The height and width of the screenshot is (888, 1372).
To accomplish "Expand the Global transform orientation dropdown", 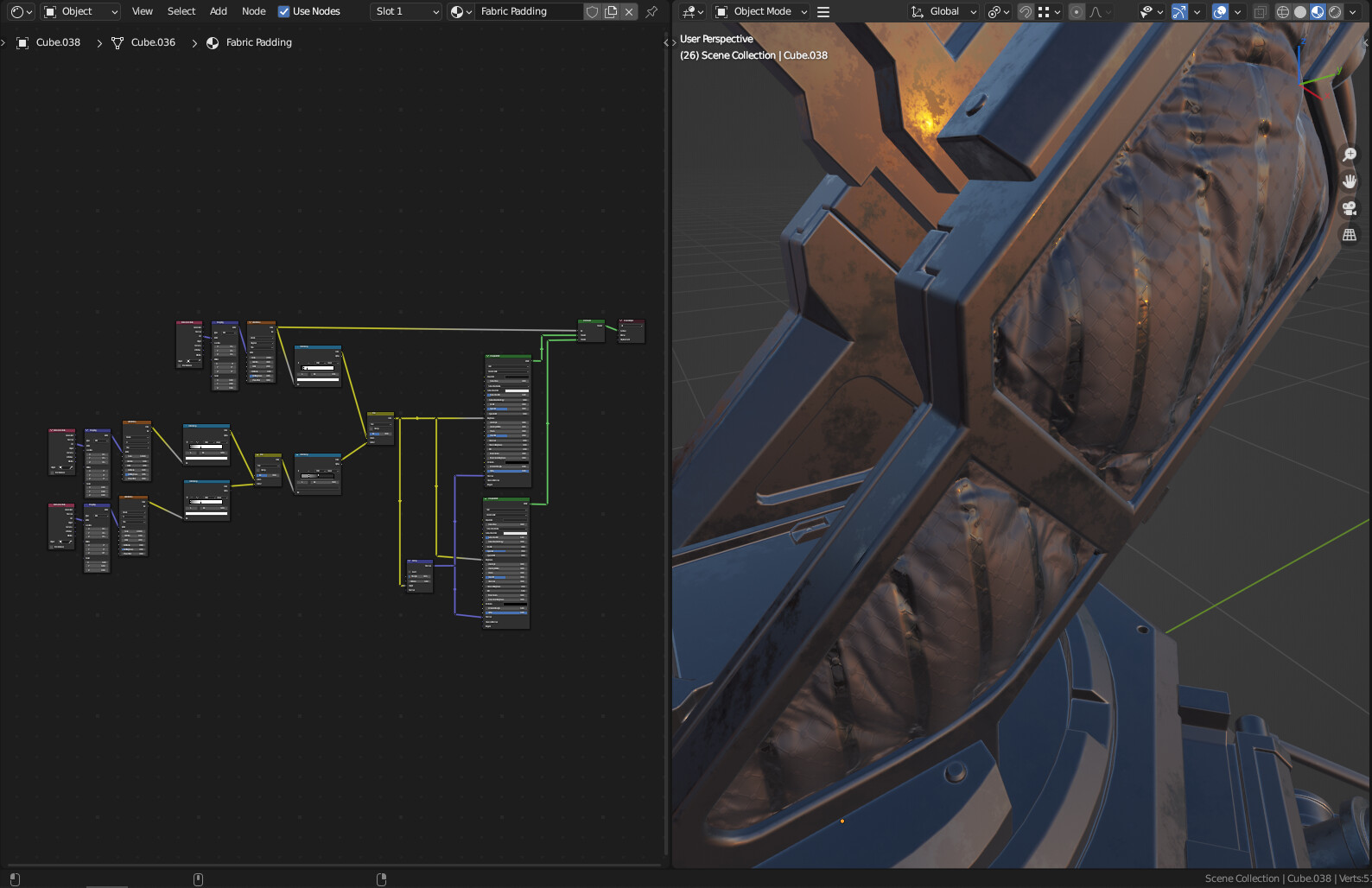I will pyautogui.click(x=943, y=11).
